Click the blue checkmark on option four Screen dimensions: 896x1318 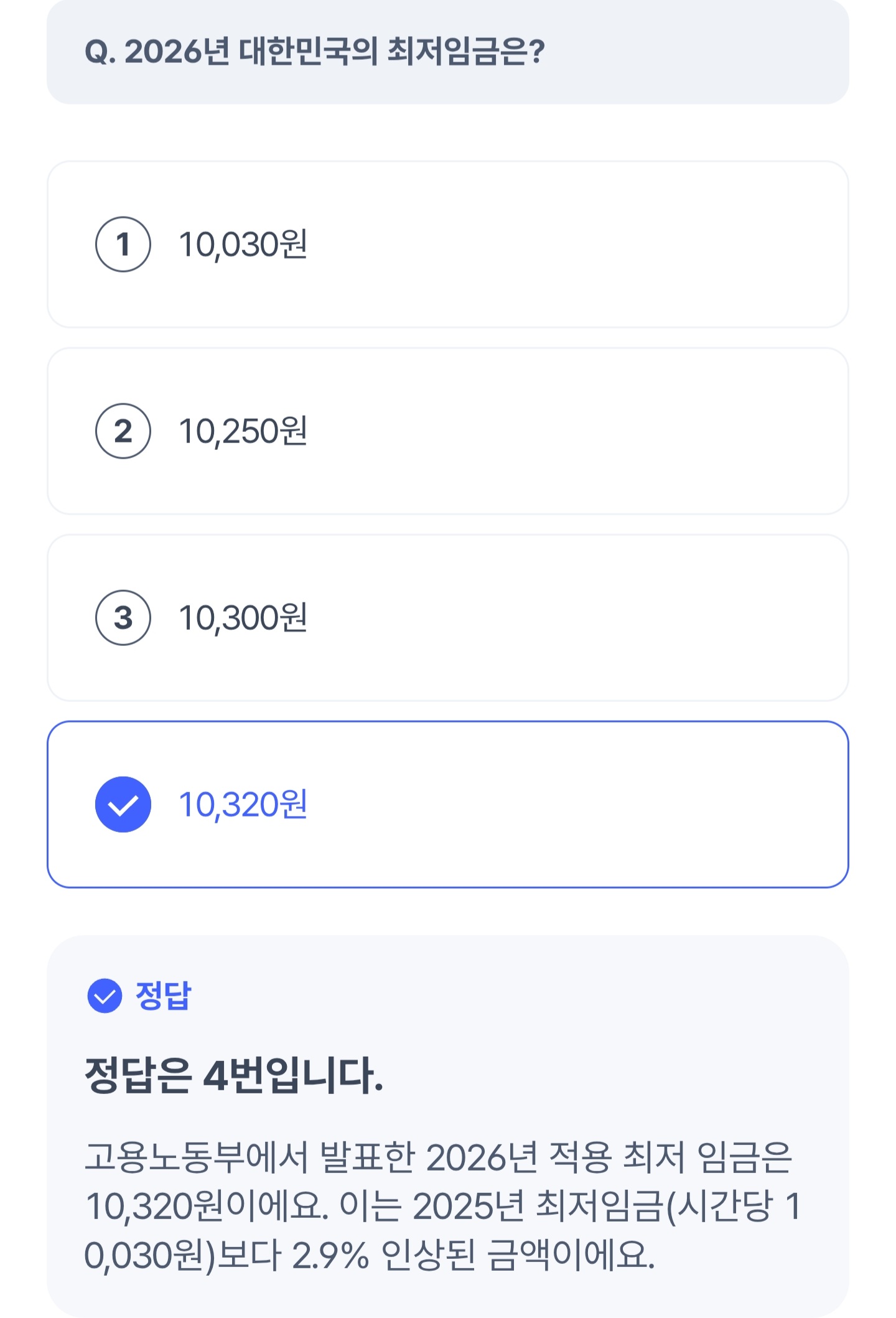123,804
